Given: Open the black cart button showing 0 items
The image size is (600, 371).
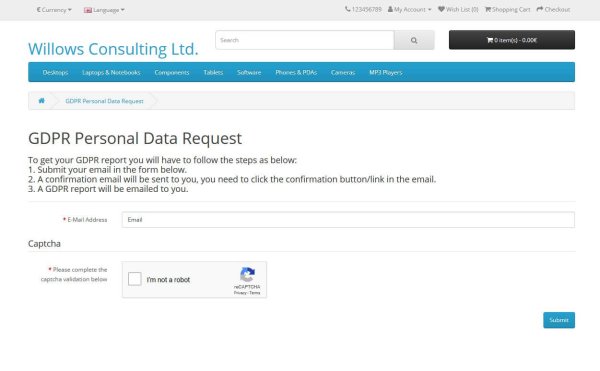Looking at the screenshot, I should [x=512, y=40].
